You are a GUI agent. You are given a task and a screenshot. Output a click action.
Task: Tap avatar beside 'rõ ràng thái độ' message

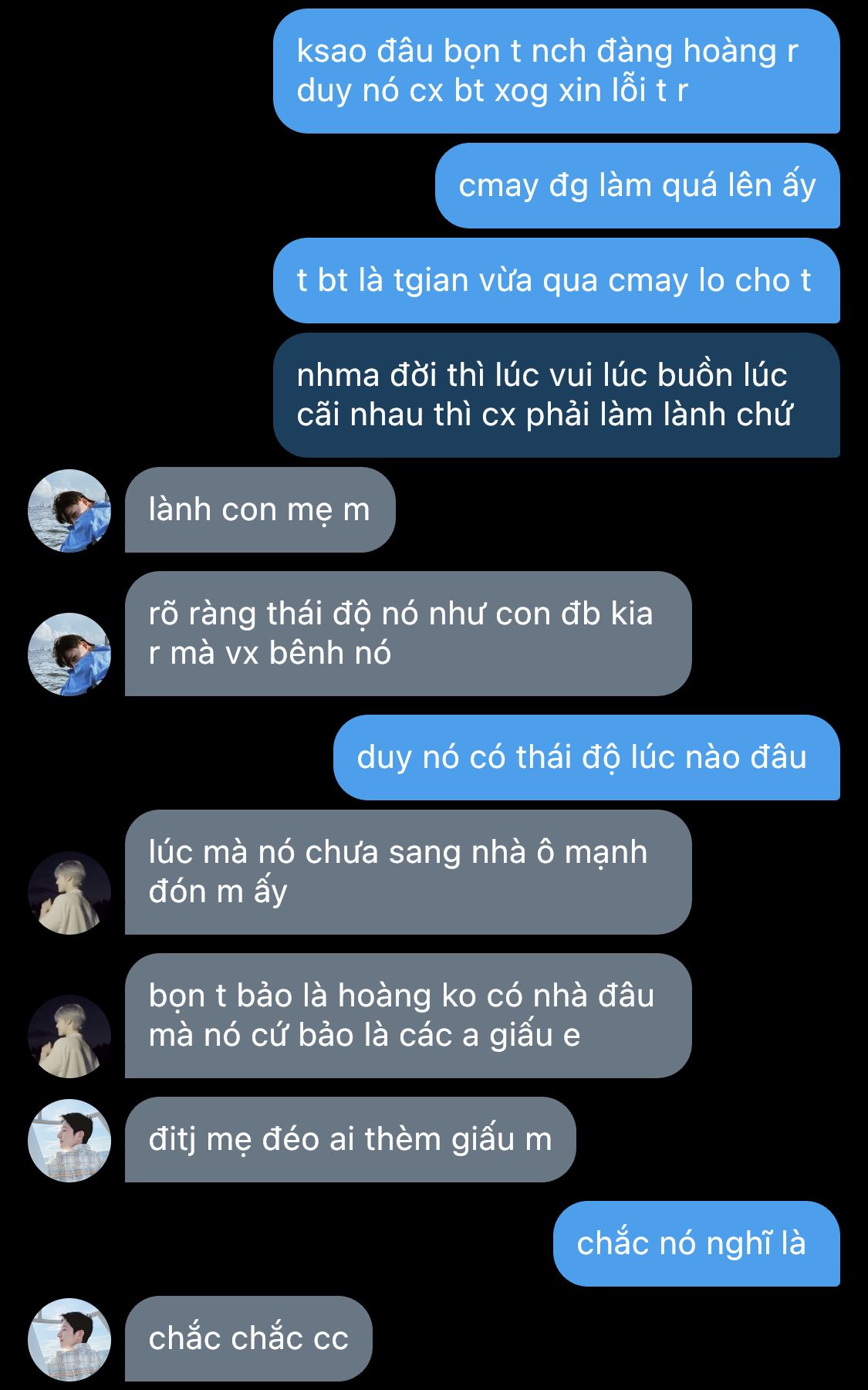click(69, 654)
